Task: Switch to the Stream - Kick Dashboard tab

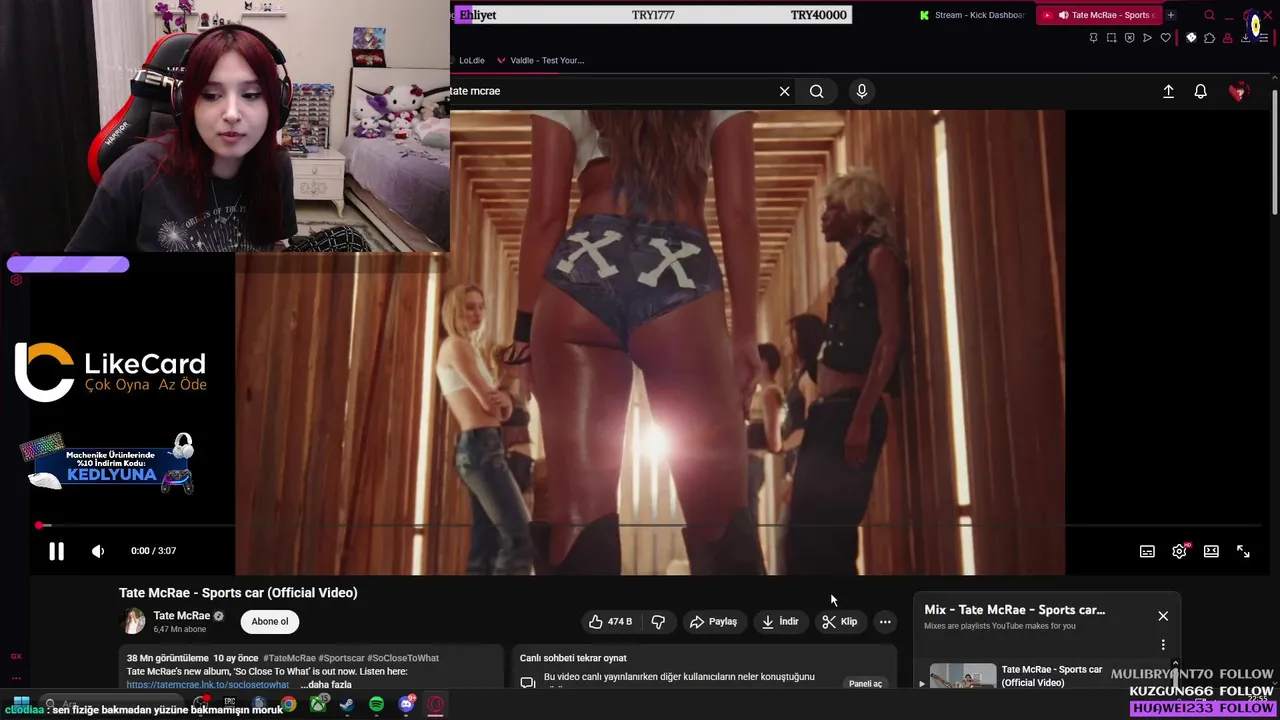Action: point(971,15)
